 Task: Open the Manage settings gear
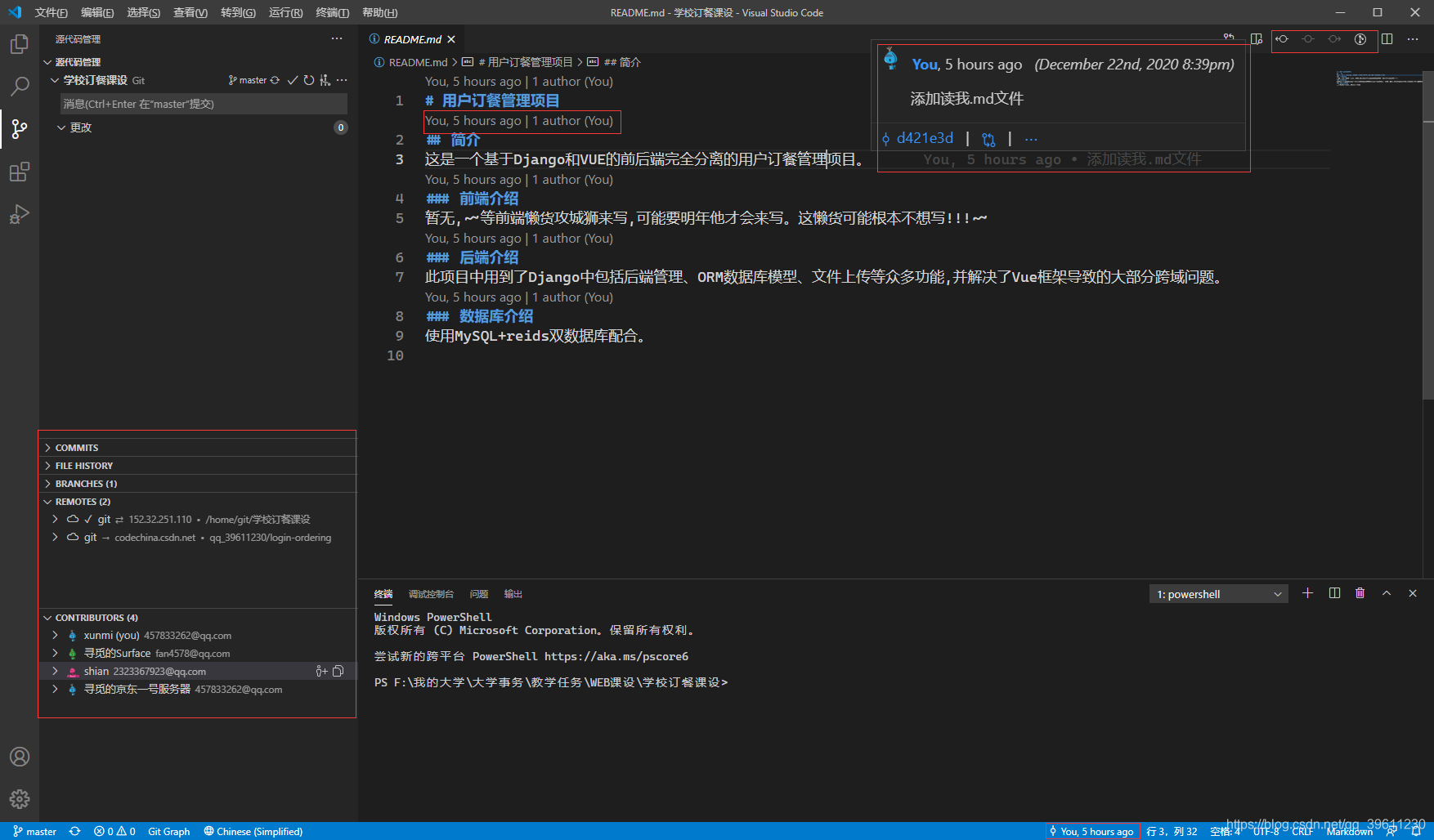tap(20, 799)
